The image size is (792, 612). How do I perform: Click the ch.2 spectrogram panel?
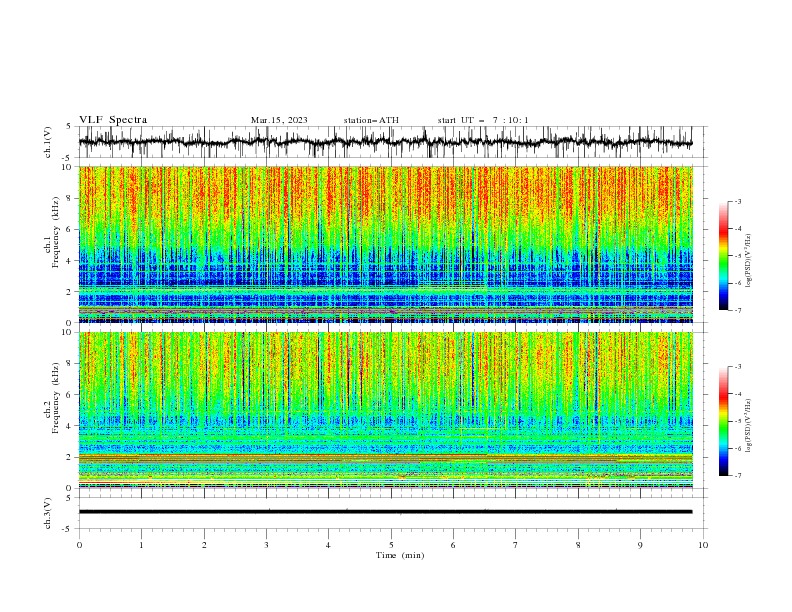pyautogui.click(x=385, y=410)
